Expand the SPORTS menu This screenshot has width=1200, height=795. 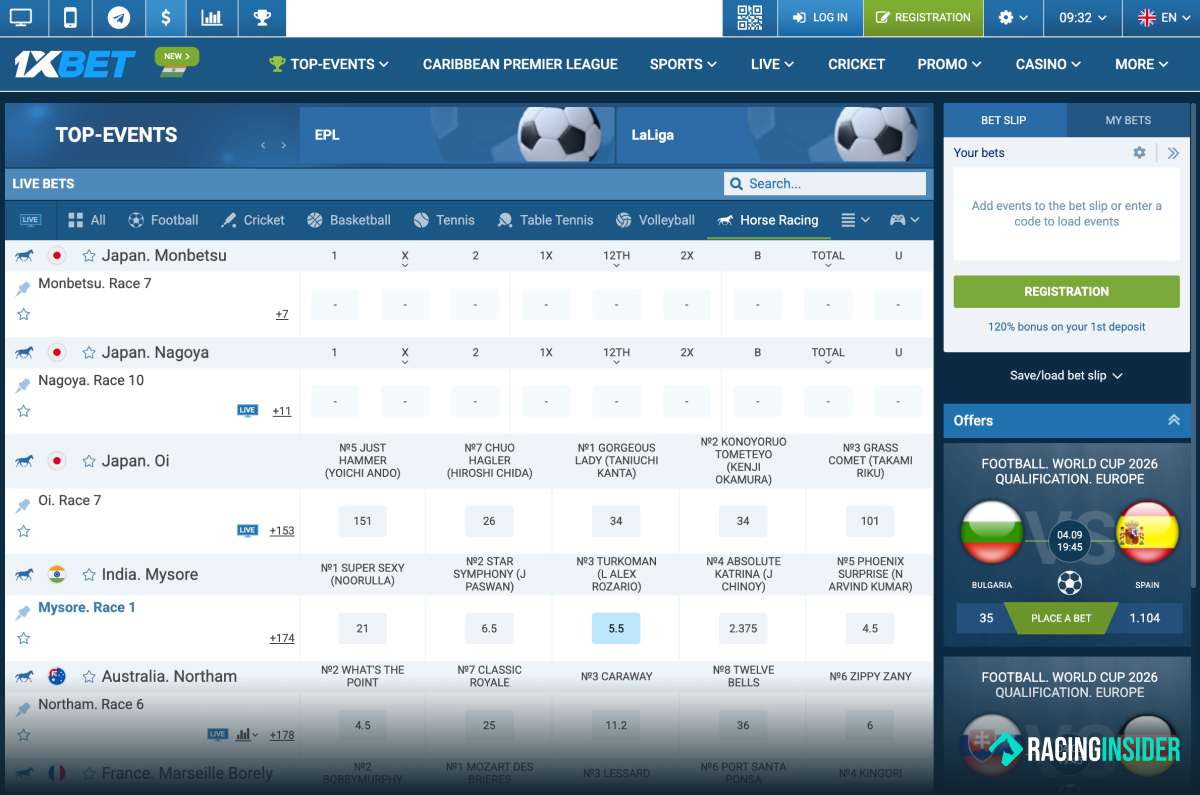[x=683, y=64]
